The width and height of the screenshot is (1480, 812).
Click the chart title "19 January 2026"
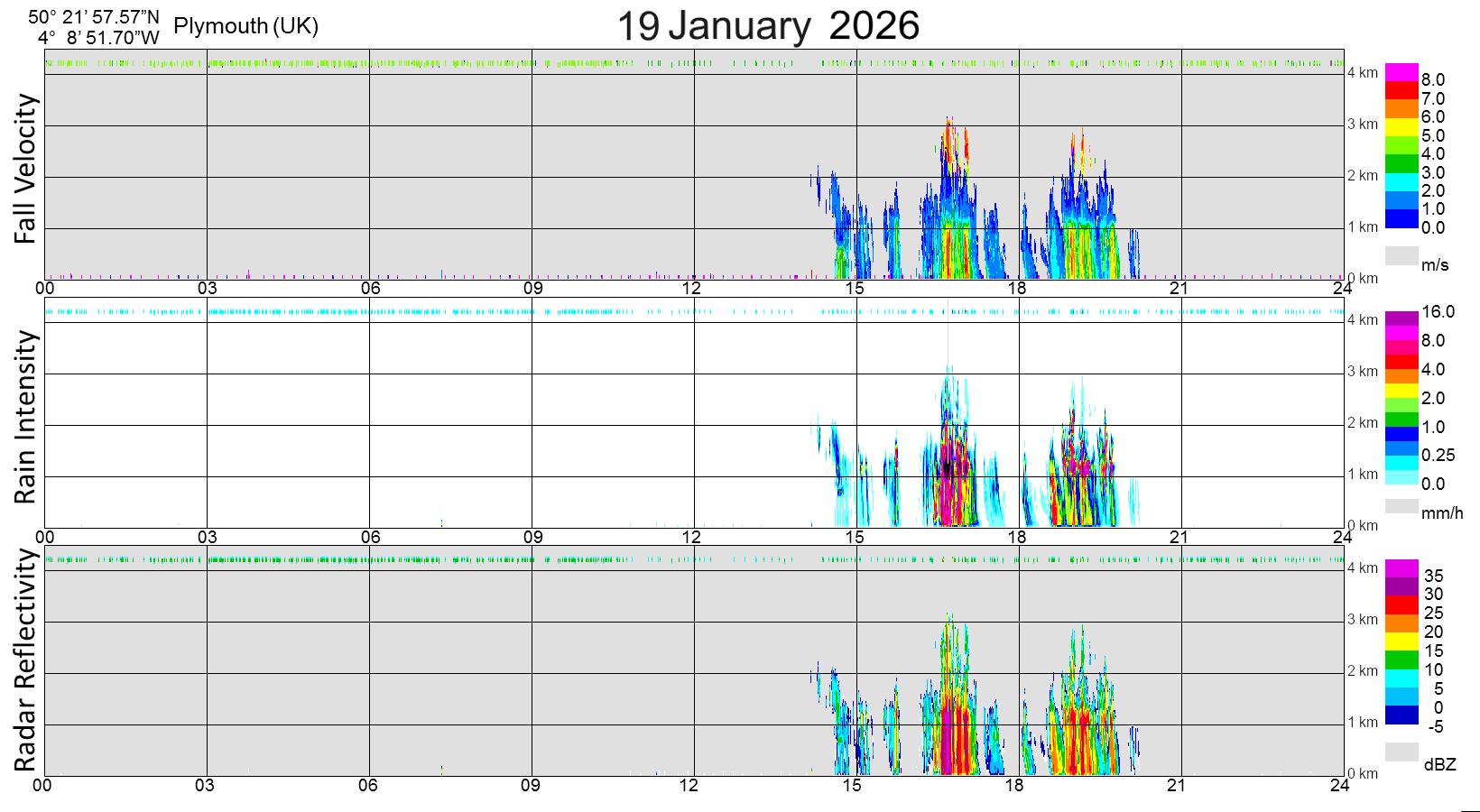768,25
